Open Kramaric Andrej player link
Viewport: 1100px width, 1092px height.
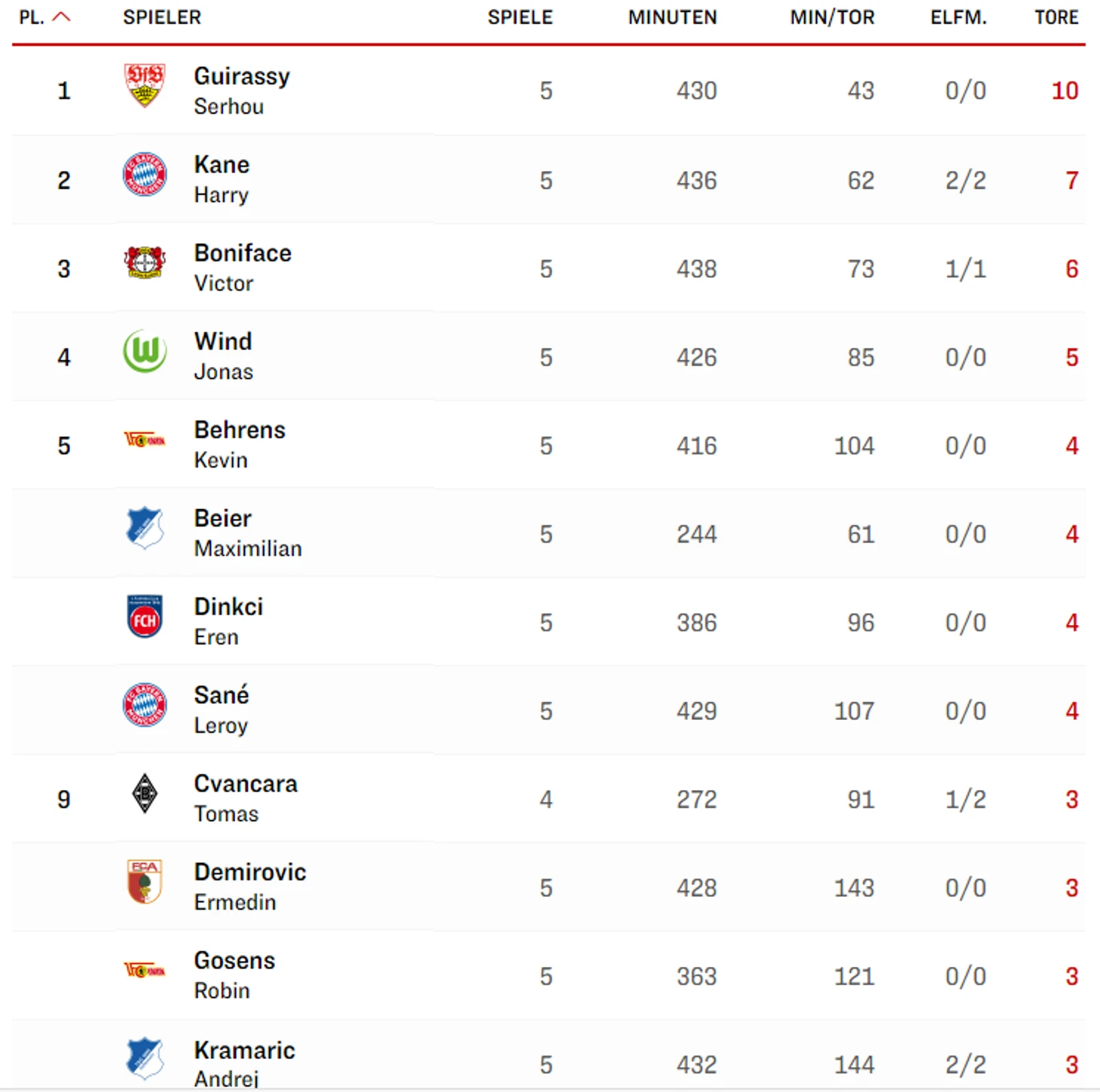click(244, 1063)
